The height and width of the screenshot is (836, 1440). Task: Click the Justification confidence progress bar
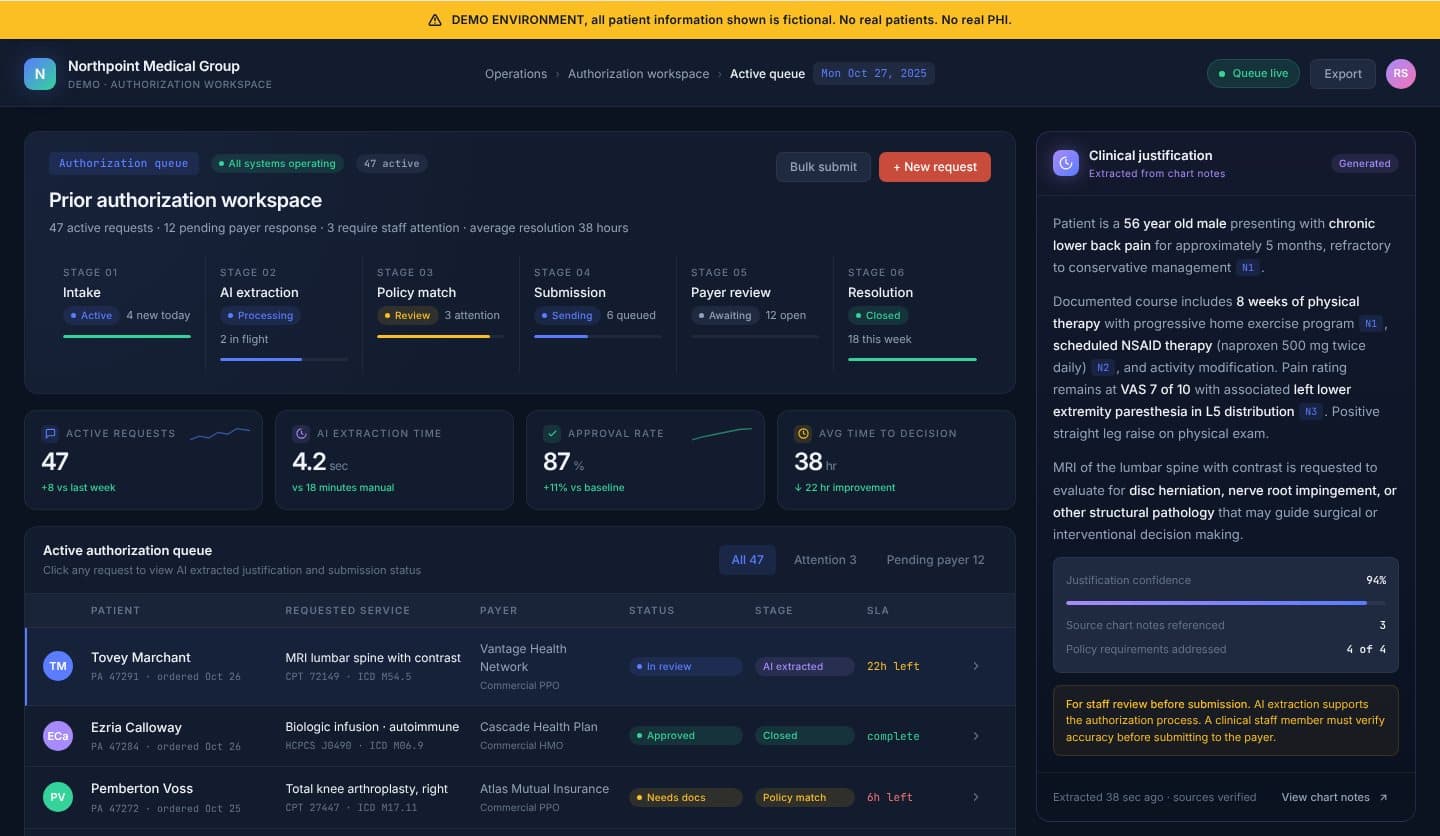[x=1226, y=603]
